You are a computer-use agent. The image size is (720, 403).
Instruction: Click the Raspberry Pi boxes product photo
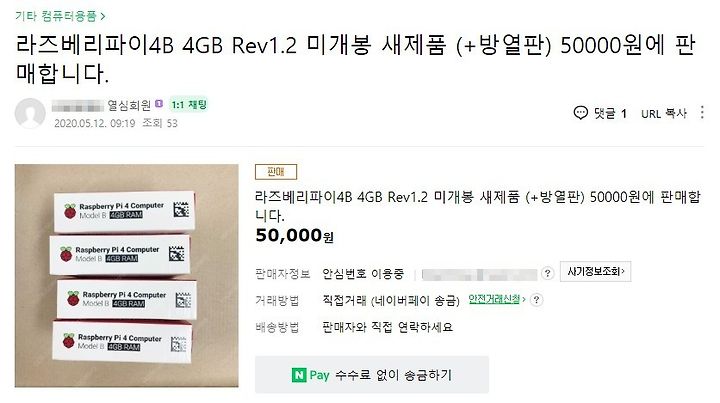[x=127, y=275]
